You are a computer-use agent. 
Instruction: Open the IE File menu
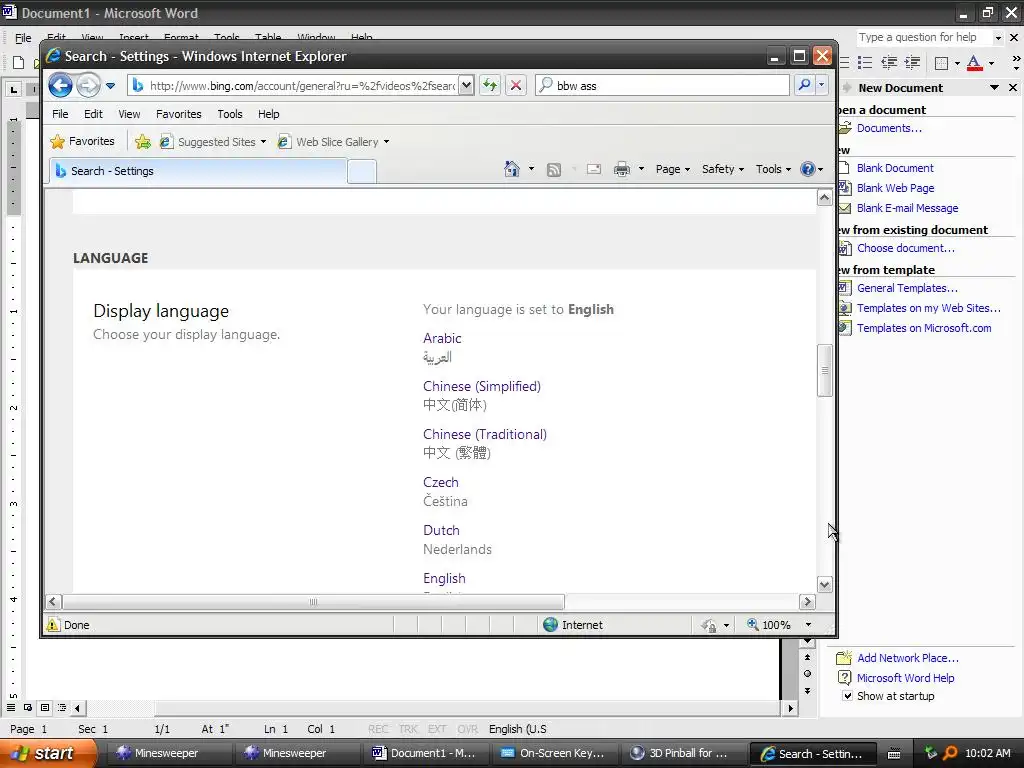tap(60, 114)
